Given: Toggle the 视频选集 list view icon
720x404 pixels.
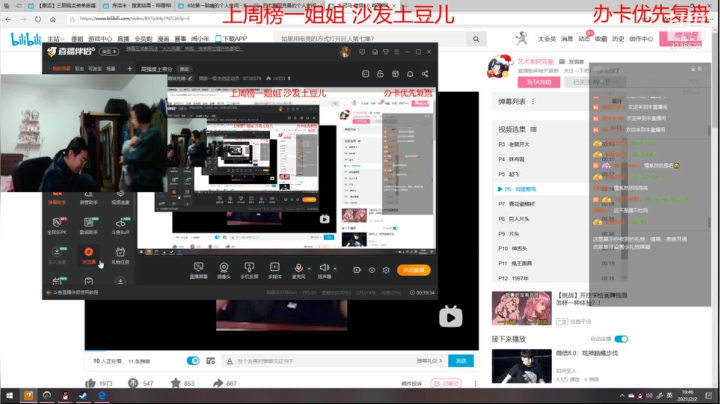Looking at the screenshot, I should pos(533,129).
